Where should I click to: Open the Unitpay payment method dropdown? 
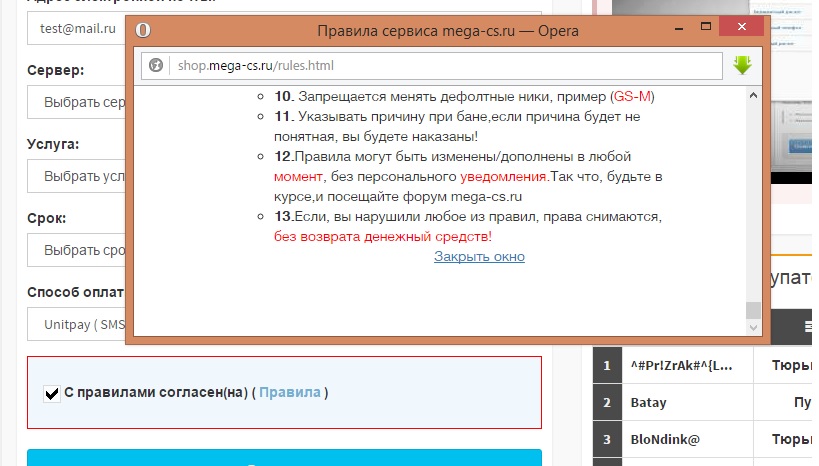(76, 324)
